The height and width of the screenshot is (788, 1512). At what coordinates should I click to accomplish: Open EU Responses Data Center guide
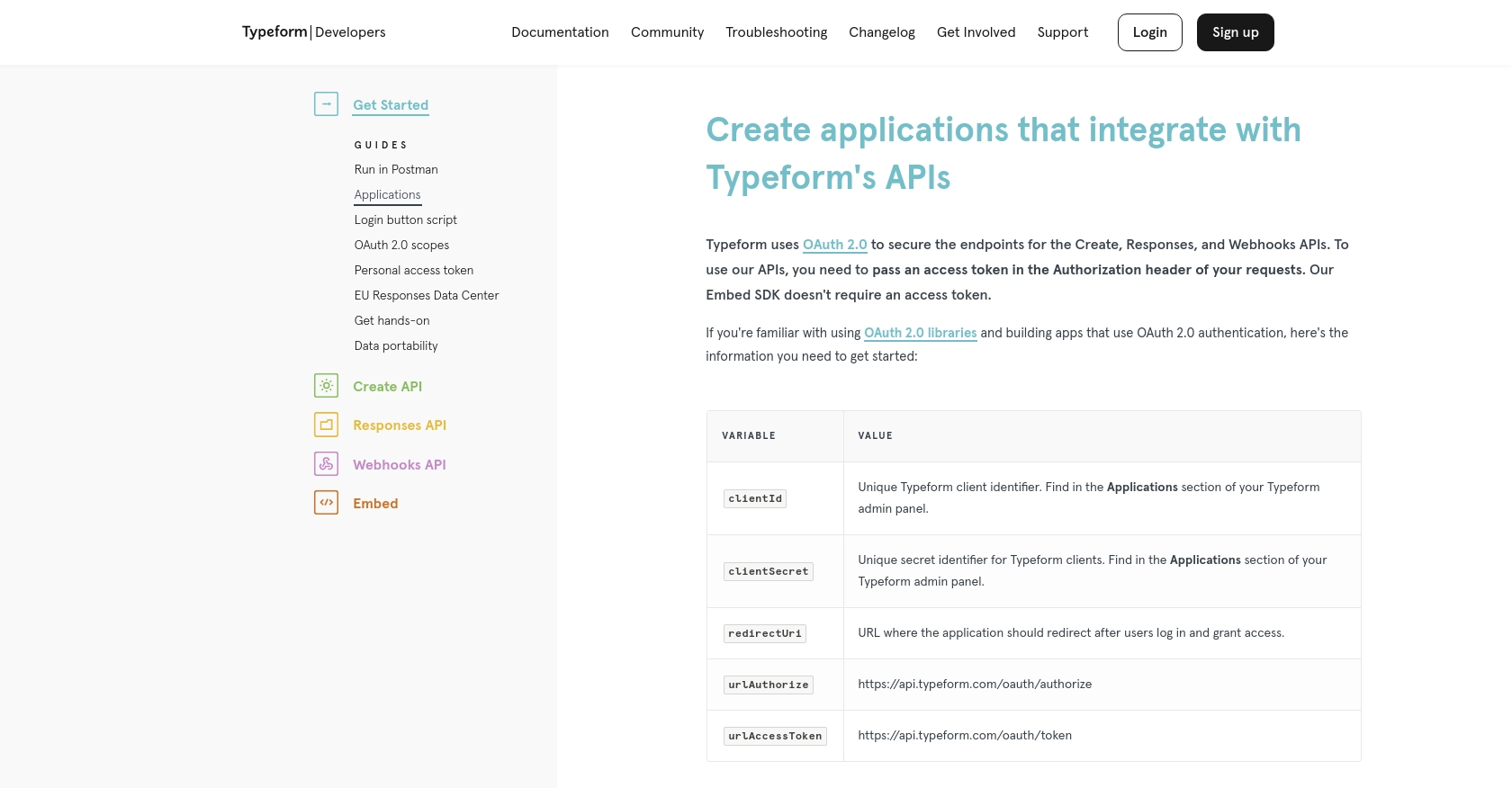point(426,295)
